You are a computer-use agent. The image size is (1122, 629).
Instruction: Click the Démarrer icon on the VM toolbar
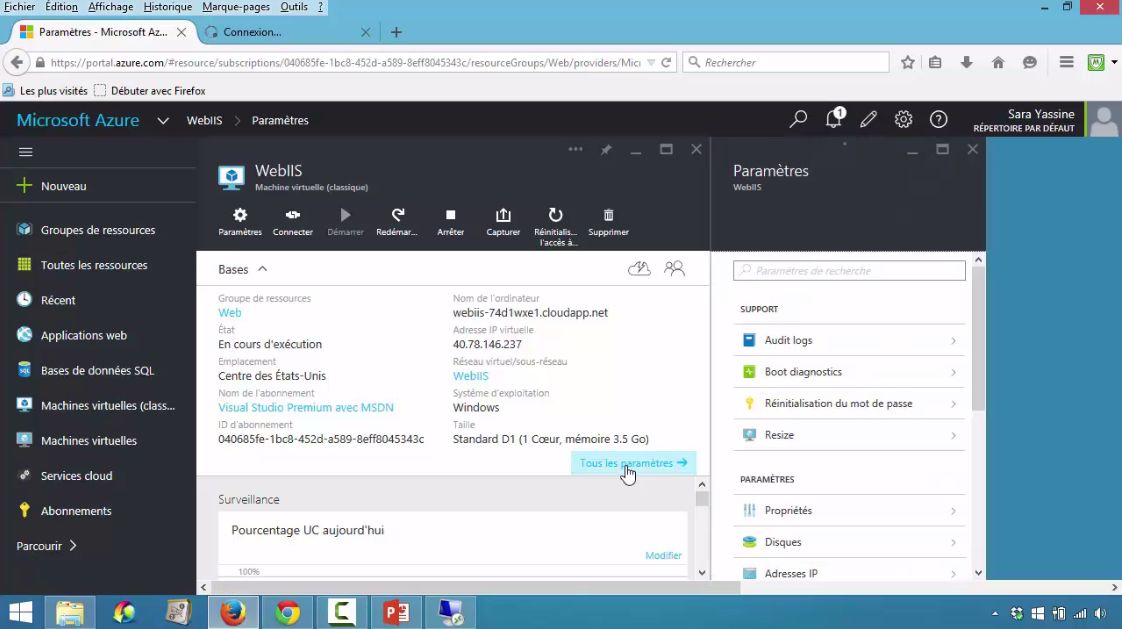point(345,220)
